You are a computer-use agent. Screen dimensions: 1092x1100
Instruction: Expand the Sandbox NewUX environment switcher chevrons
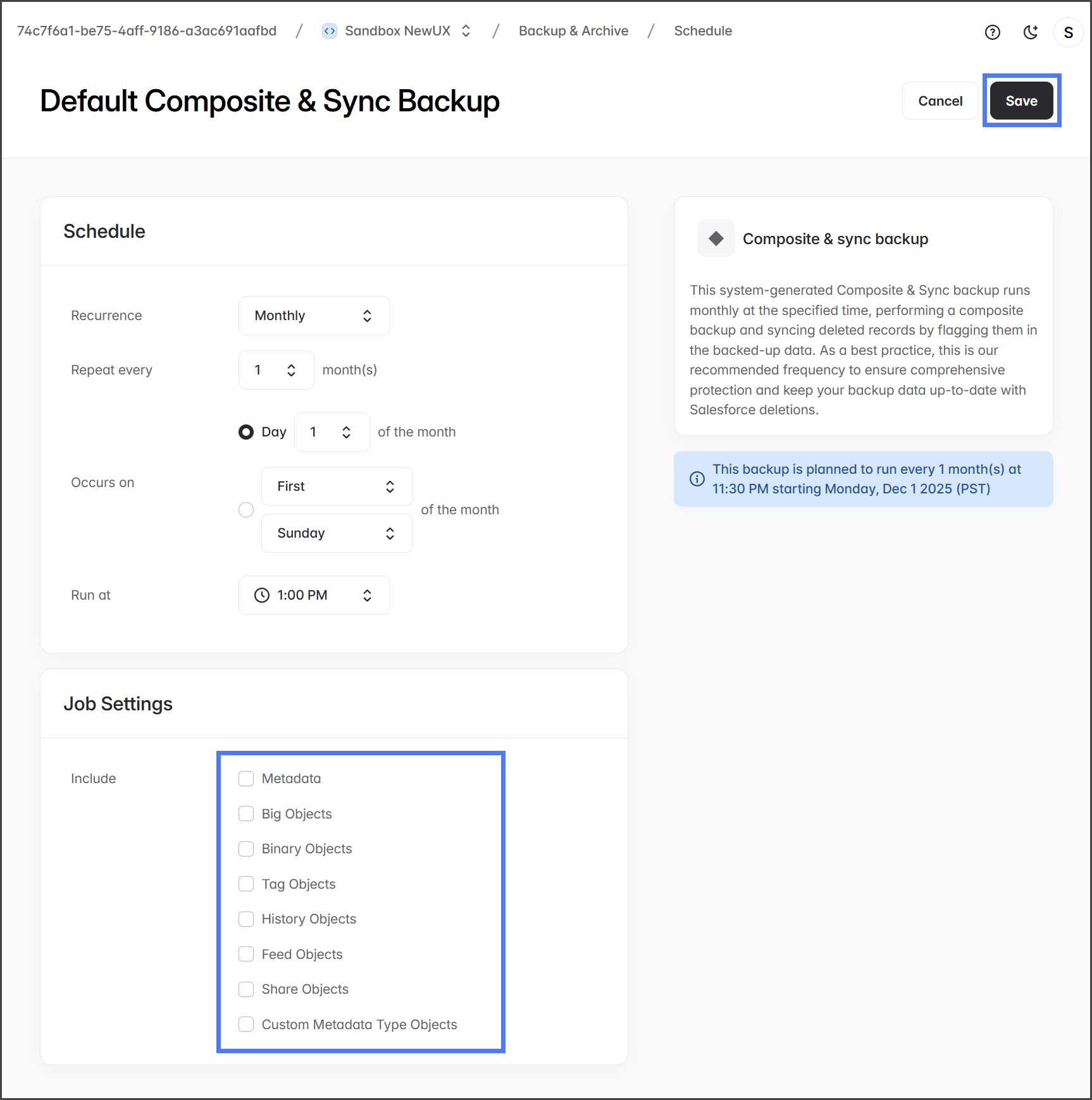click(466, 31)
